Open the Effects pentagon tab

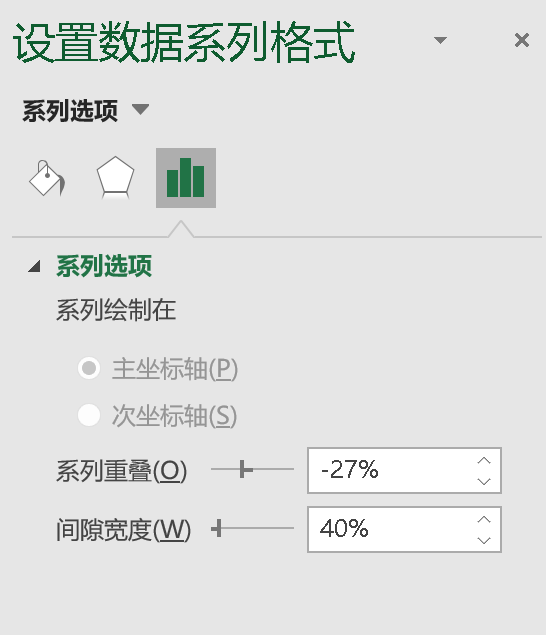pyautogui.click(x=115, y=178)
